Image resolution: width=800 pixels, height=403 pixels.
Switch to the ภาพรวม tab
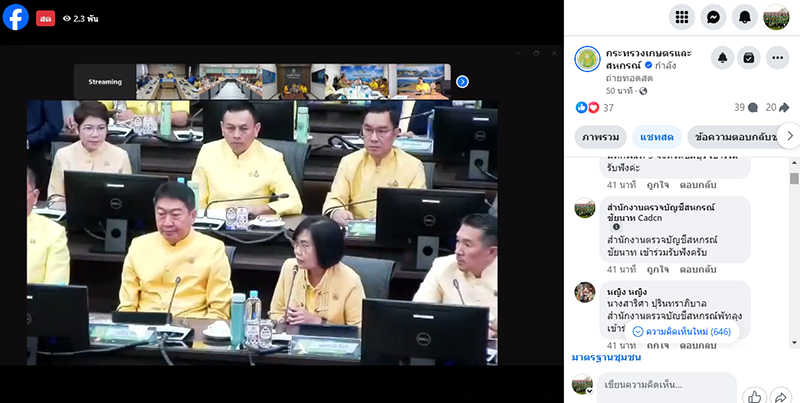601,137
